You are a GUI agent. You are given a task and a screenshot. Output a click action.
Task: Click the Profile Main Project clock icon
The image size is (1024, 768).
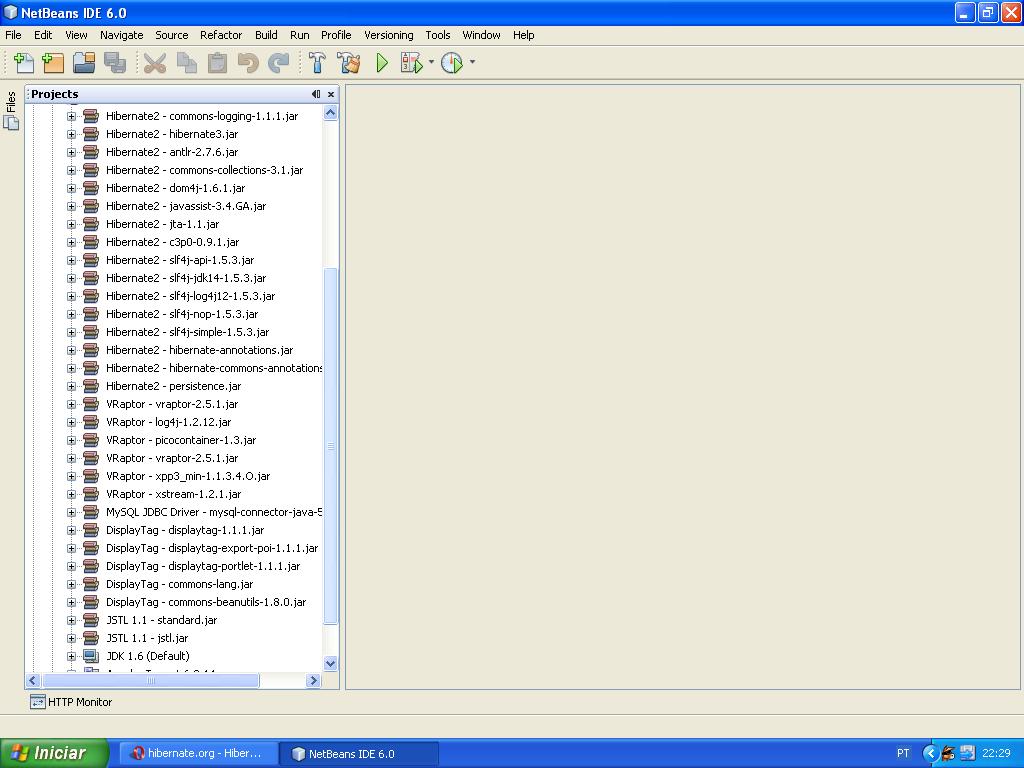(452, 63)
